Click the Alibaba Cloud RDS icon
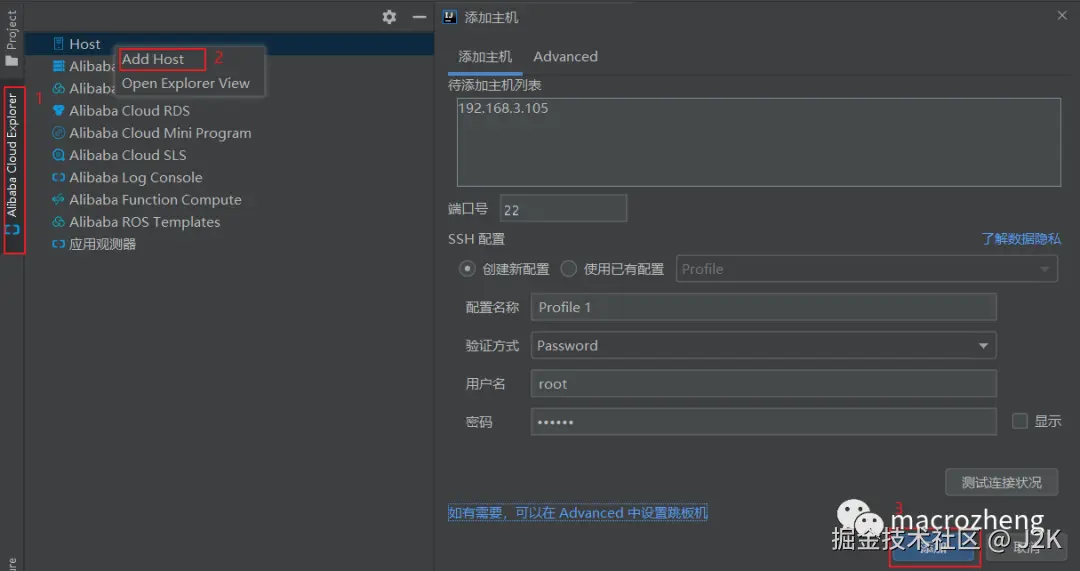This screenshot has height=571, width=1080. [59, 111]
